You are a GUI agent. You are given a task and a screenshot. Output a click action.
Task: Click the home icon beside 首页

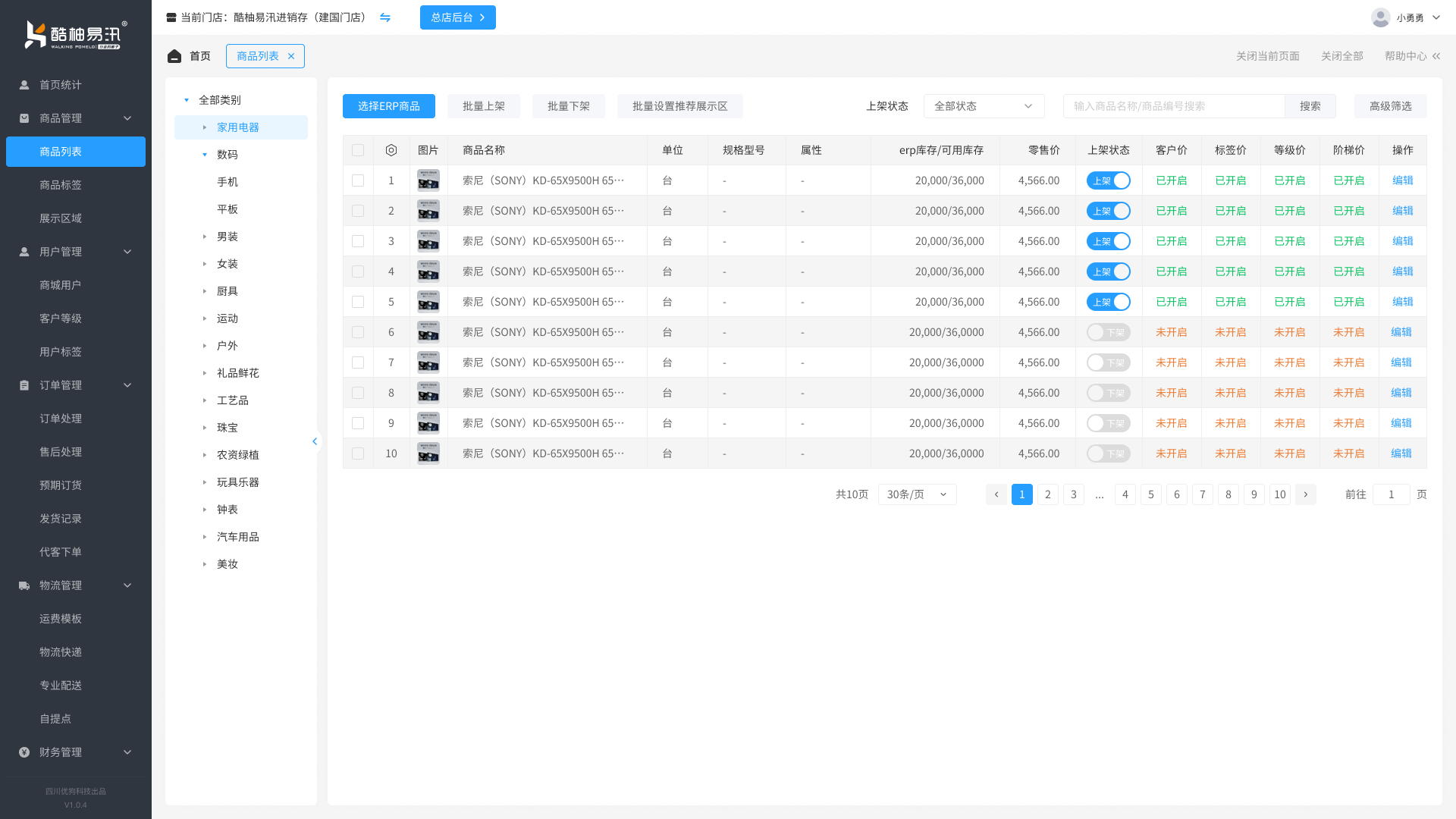(174, 56)
